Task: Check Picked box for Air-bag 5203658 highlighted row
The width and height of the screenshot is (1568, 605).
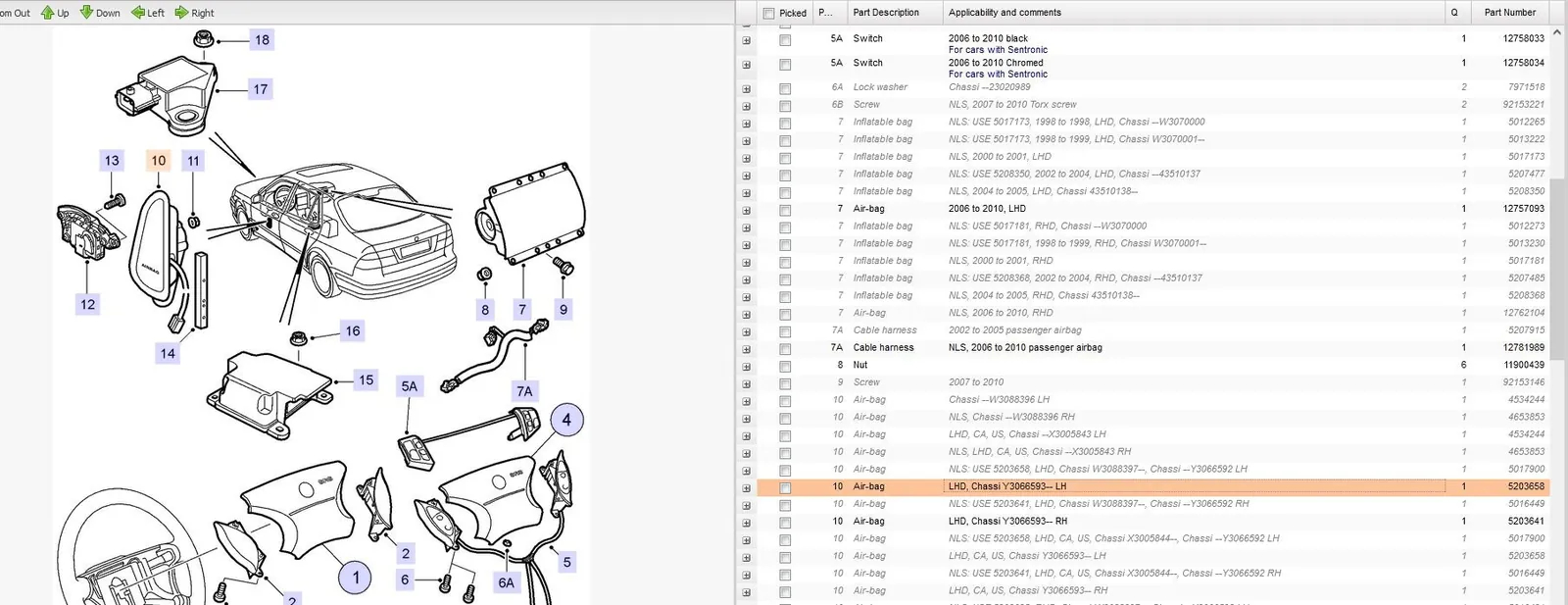Action: pos(785,487)
